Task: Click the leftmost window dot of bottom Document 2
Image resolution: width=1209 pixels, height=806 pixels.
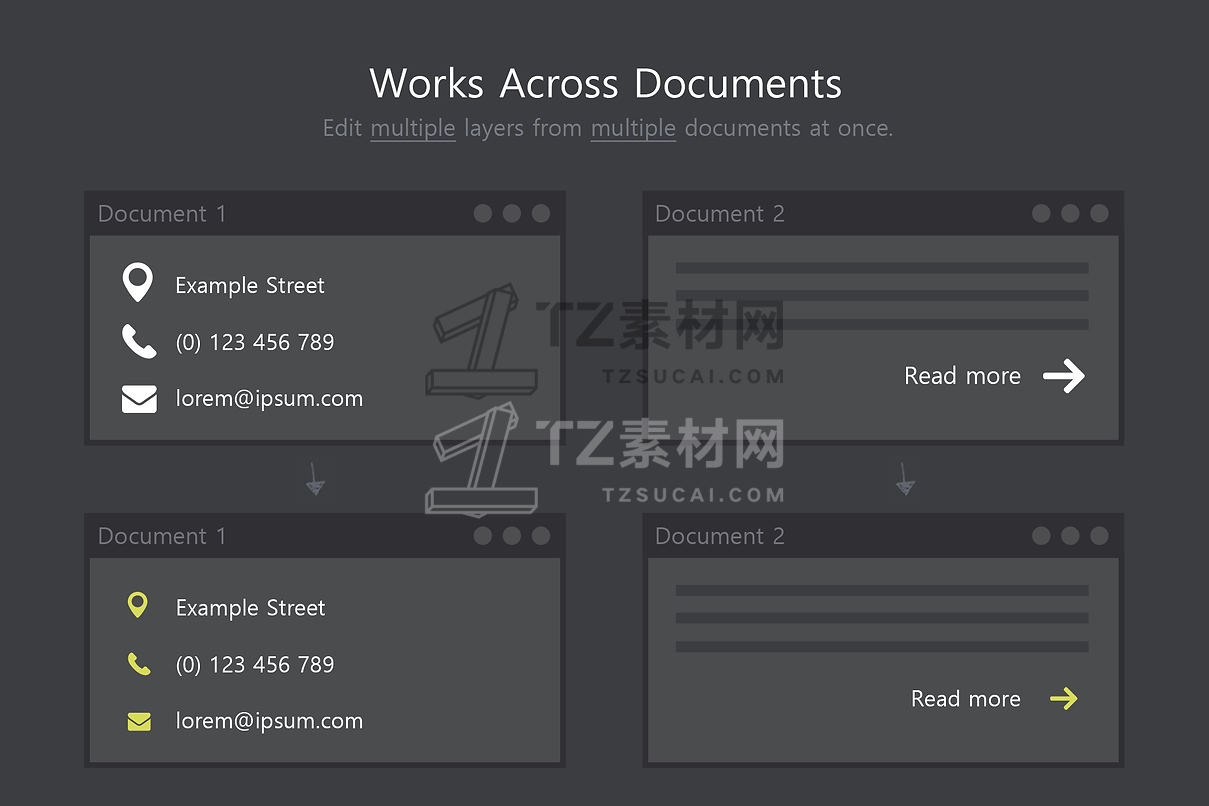Action: point(1041,536)
